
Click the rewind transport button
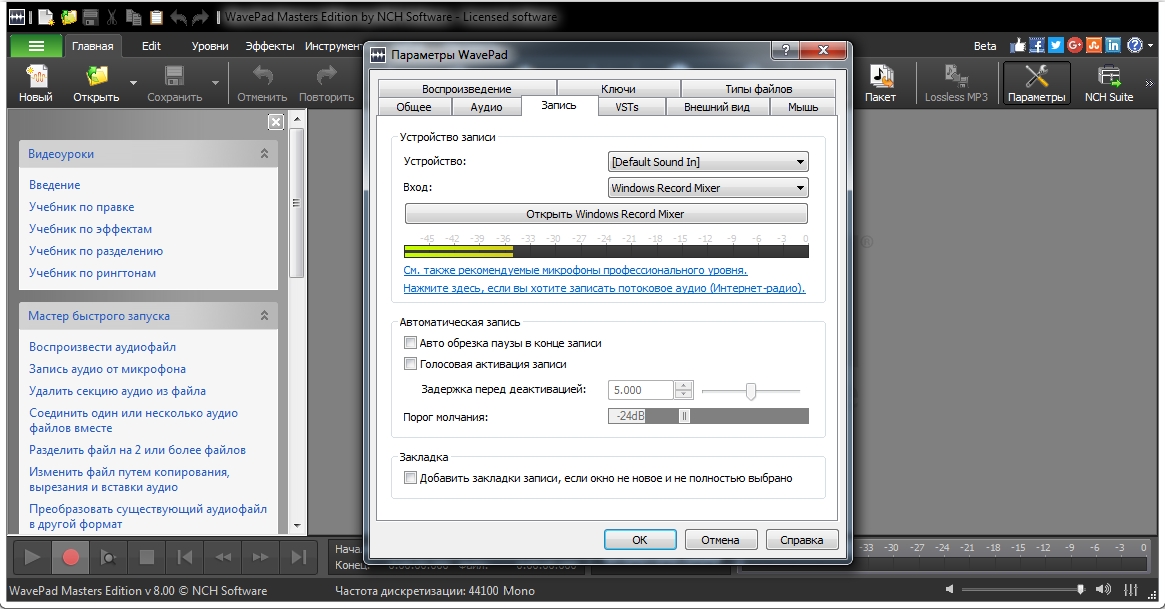[x=223, y=557]
